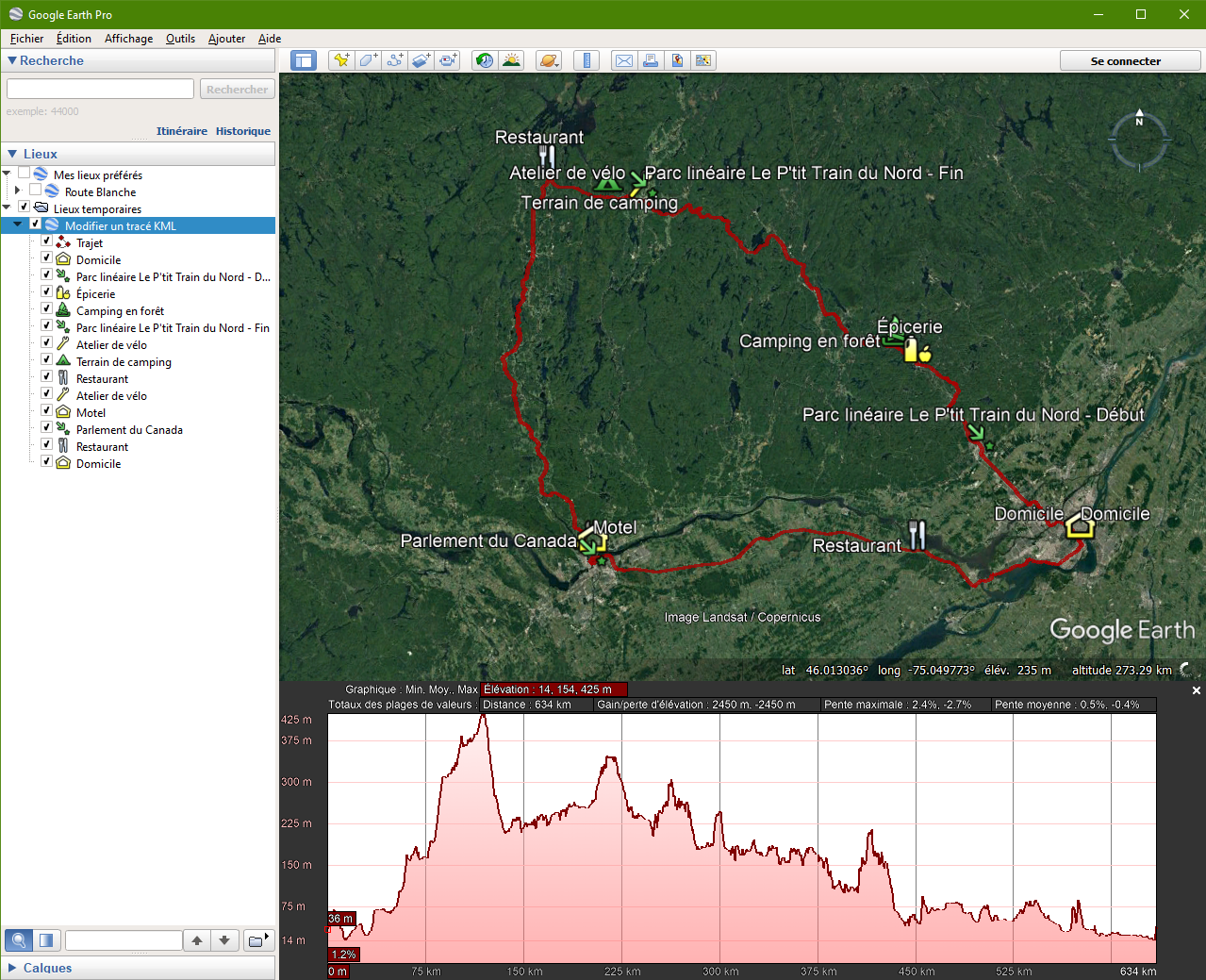The width and height of the screenshot is (1206, 980).
Task: Click the search magnifier icon below places list
Action: pyautogui.click(x=19, y=939)
